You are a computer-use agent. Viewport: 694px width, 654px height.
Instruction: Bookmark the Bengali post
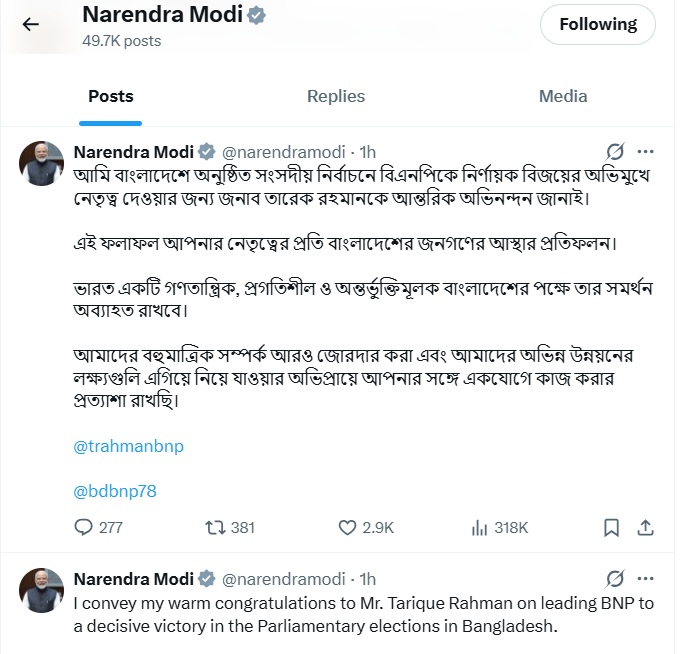611,527
